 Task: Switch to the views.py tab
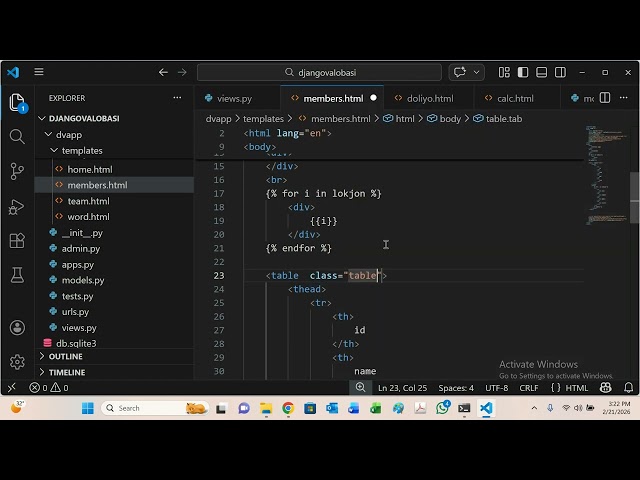[x=234, y=98]
